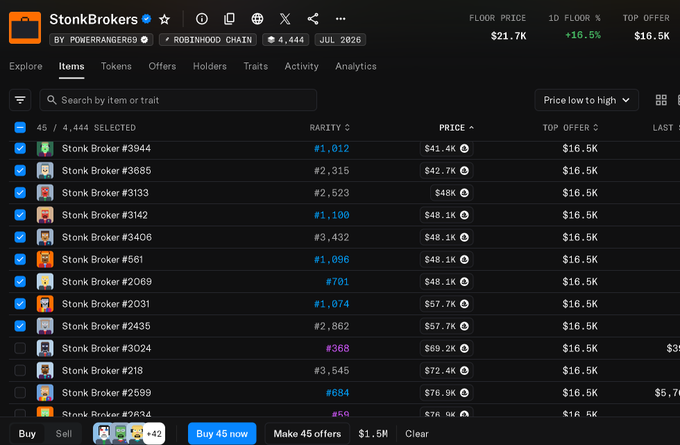Open the more options ellipsis menu
680x445 pixels.
click(340, 19)
